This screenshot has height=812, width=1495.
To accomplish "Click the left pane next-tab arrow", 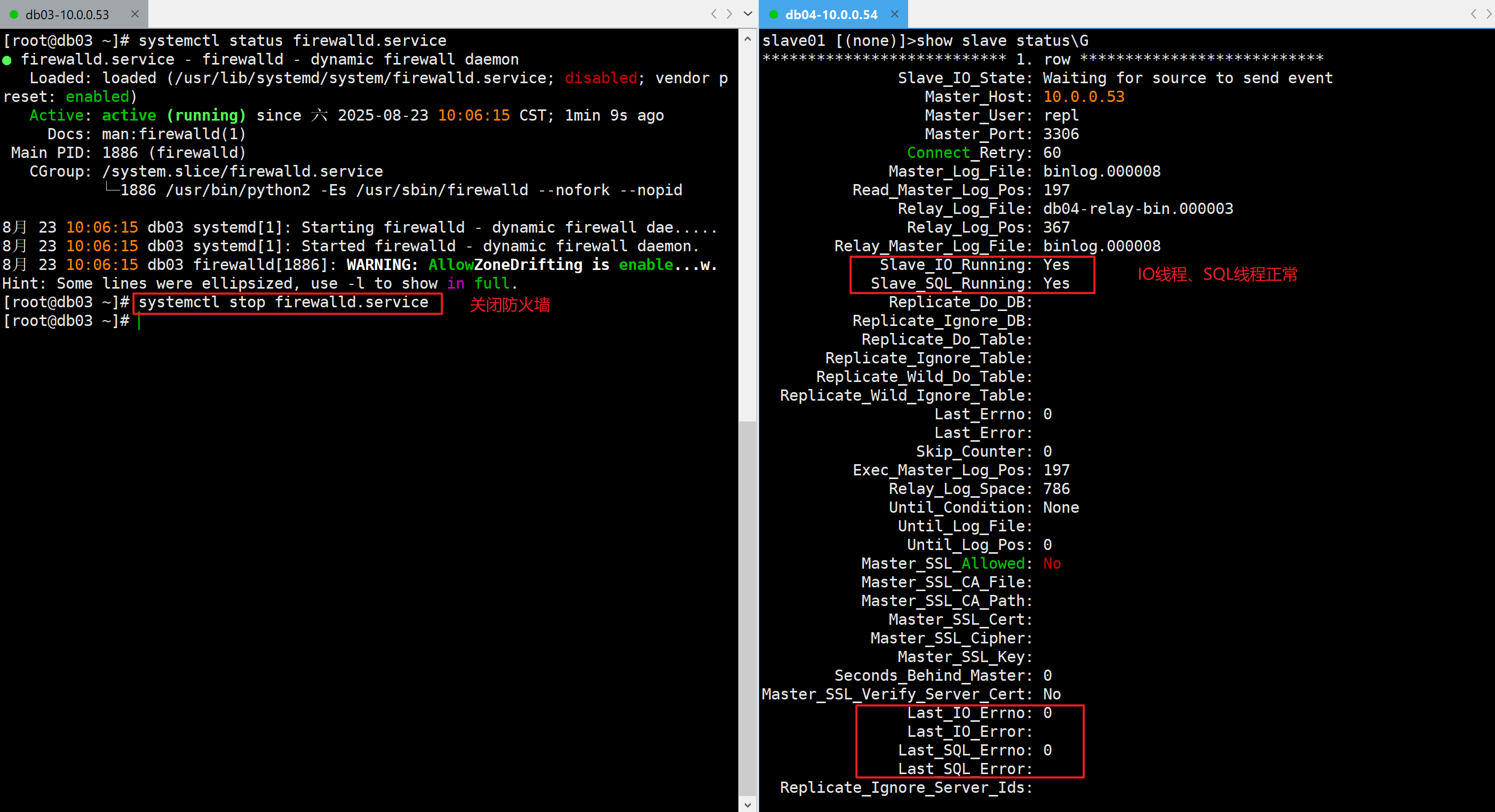I will [x=729, y=14].
